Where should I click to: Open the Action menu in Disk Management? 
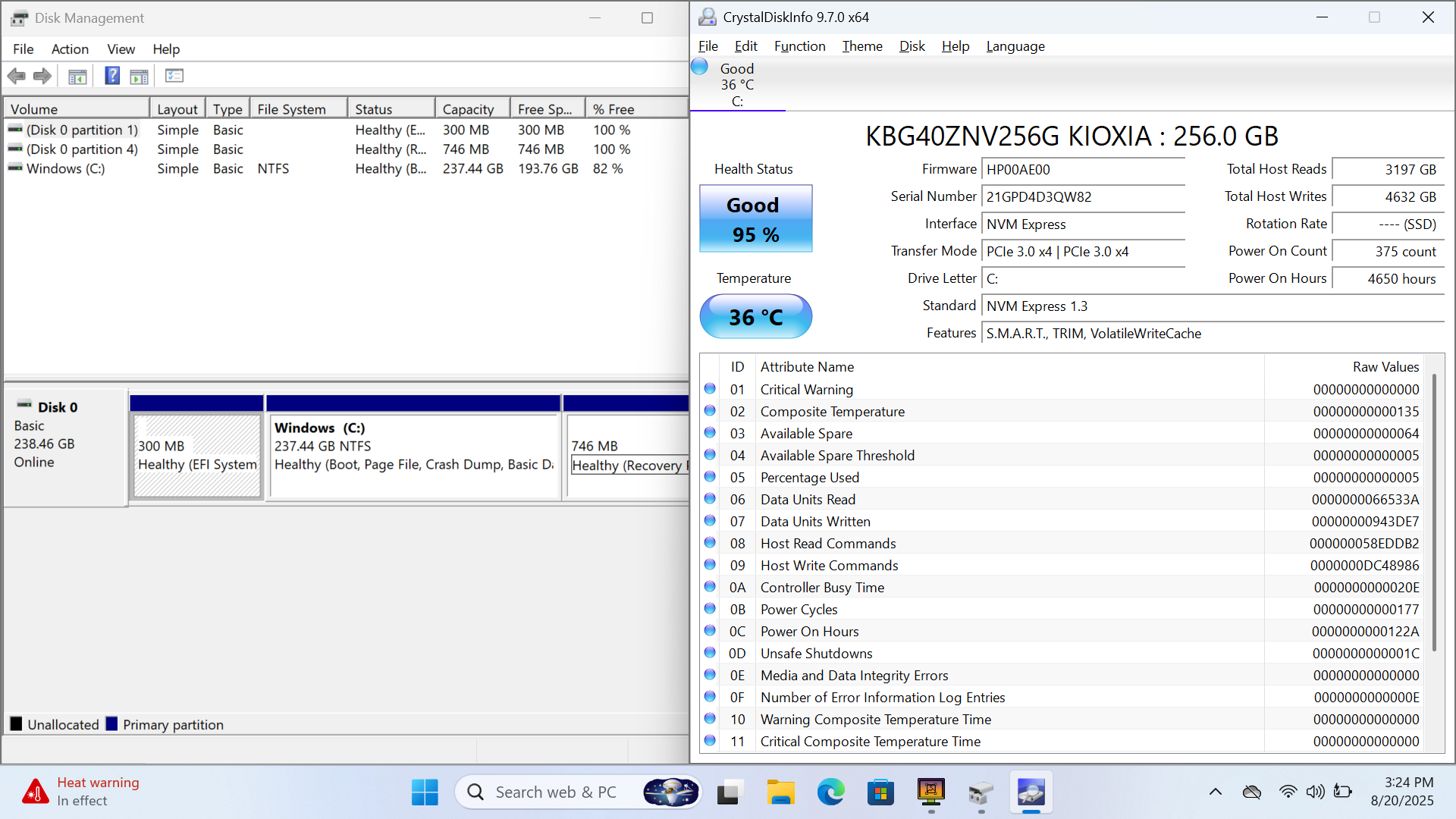pyautogui.click(x=70, y=49)
